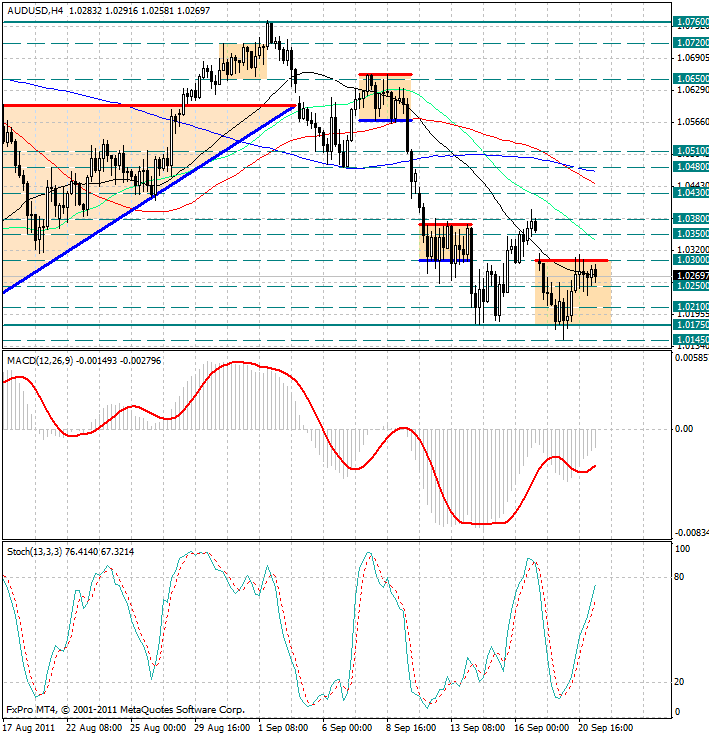This screenshot has width=709, height=735.
Task: Click the 20 Sep 16:00 time label
Action: click(605, 728)
